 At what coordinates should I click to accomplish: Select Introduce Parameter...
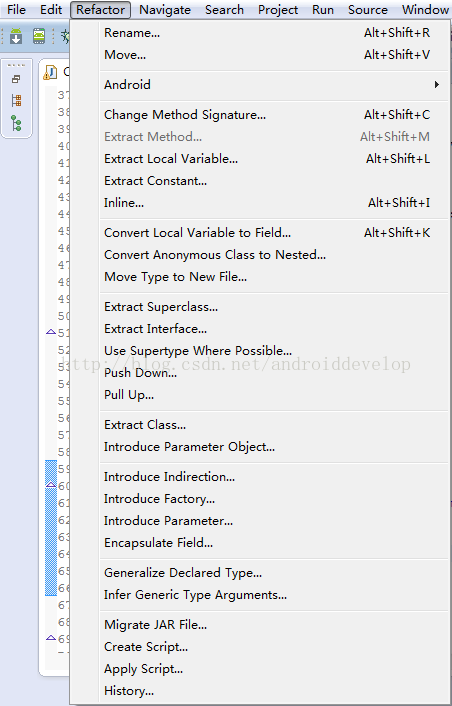tap(267, 521)
